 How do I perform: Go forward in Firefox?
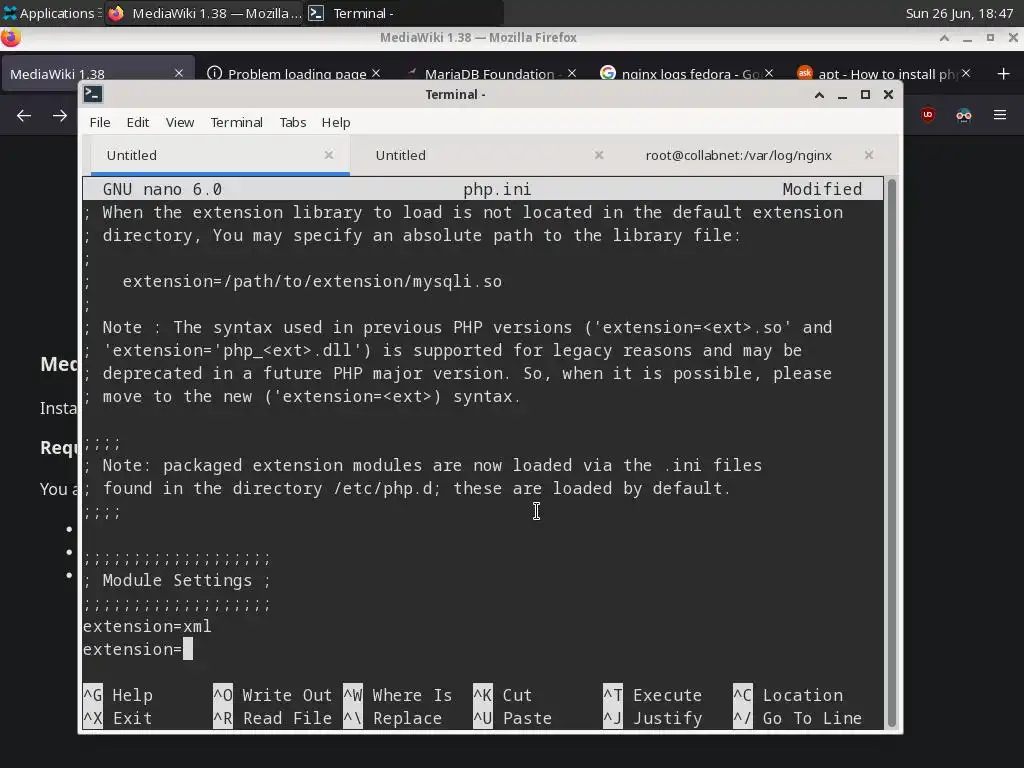(60, 116)
